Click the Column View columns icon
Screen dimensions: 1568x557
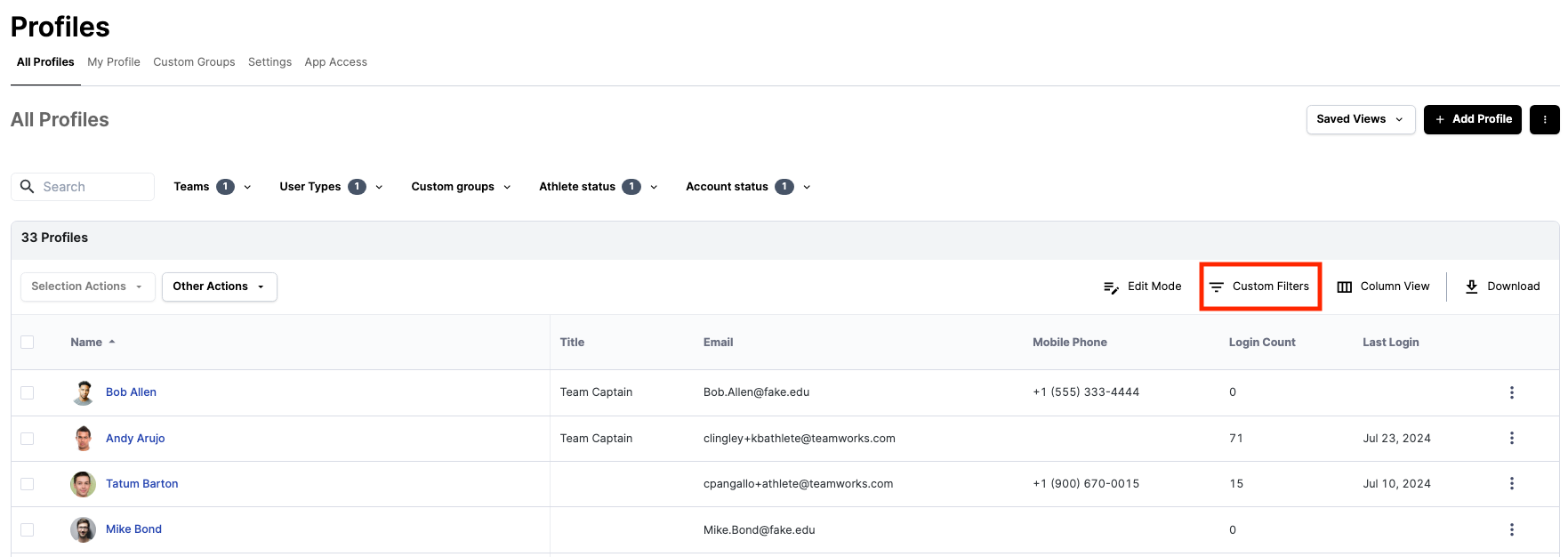tap(1345, 287)
